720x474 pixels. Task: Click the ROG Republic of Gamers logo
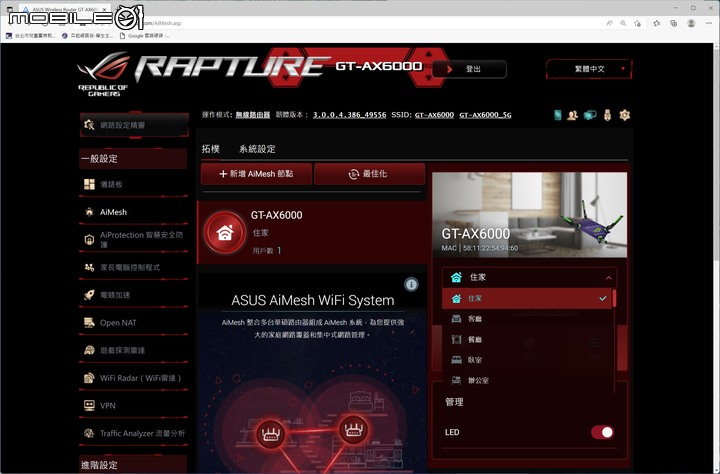[x=104, y=74]
